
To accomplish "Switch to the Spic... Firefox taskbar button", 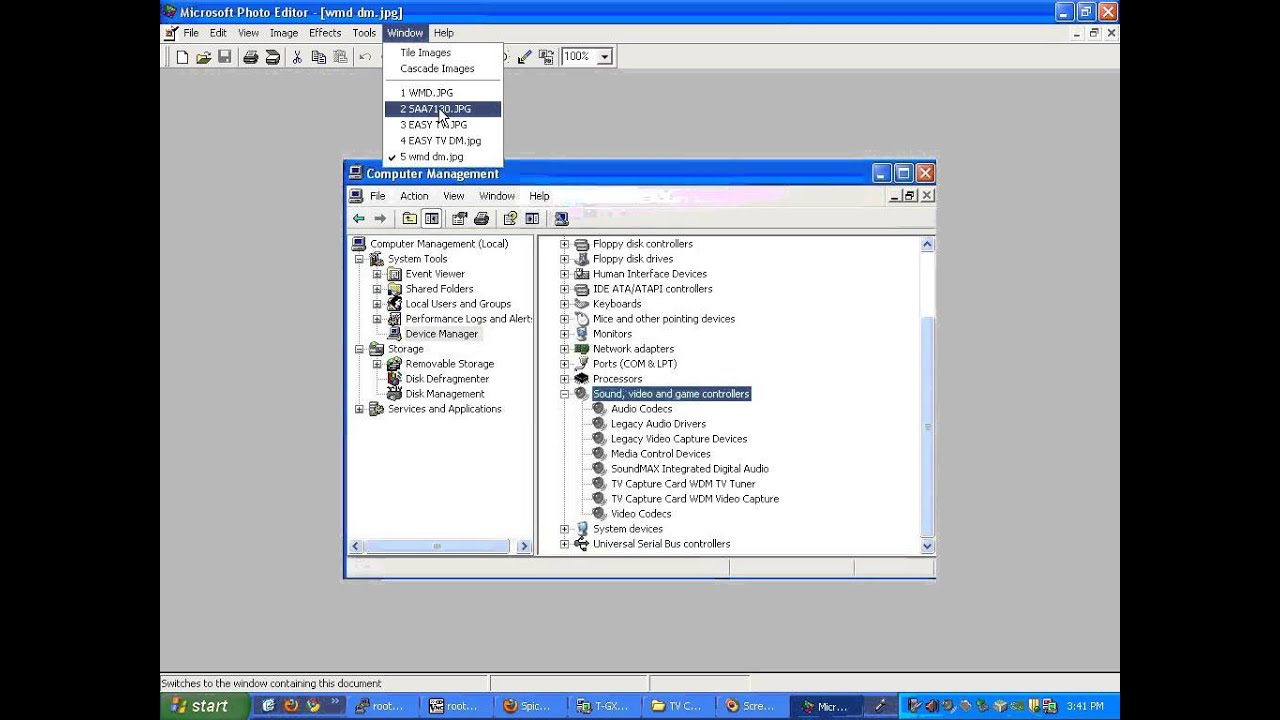I will (530, 706).
